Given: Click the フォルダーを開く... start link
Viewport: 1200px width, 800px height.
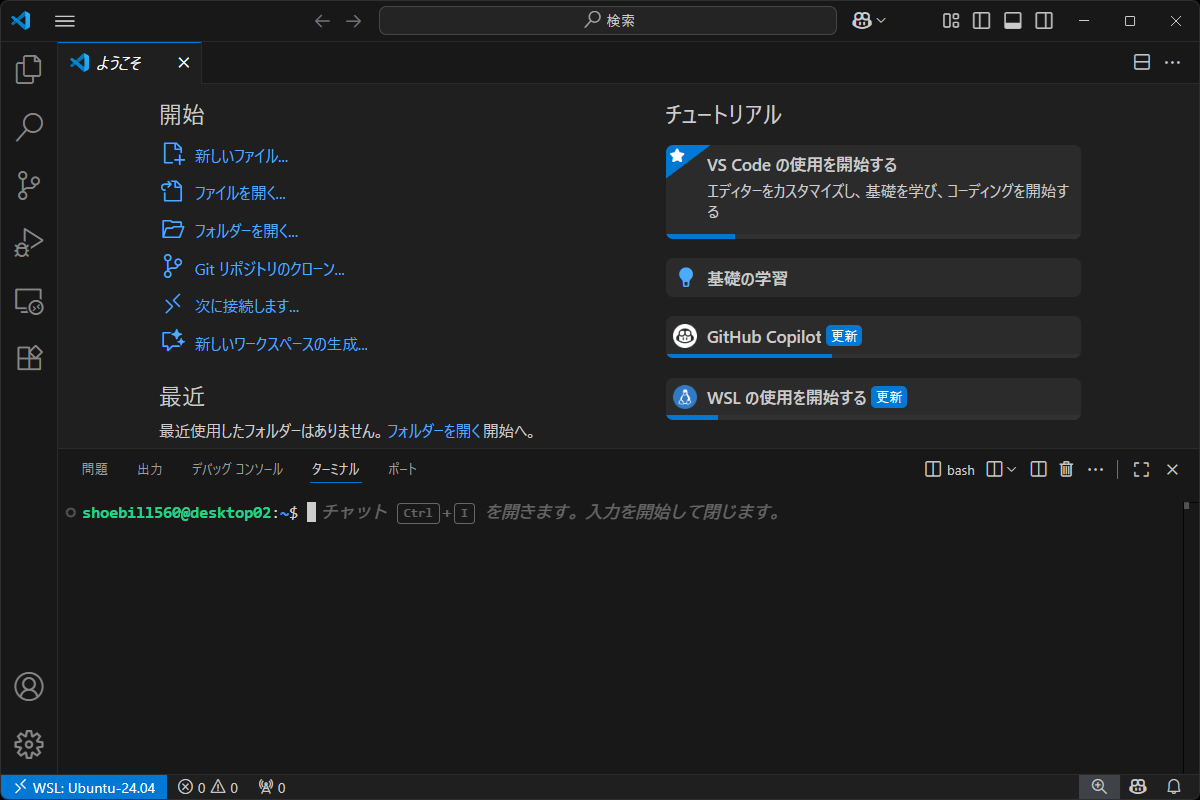Looking at the screenshot, I should [x=246, y=231].
